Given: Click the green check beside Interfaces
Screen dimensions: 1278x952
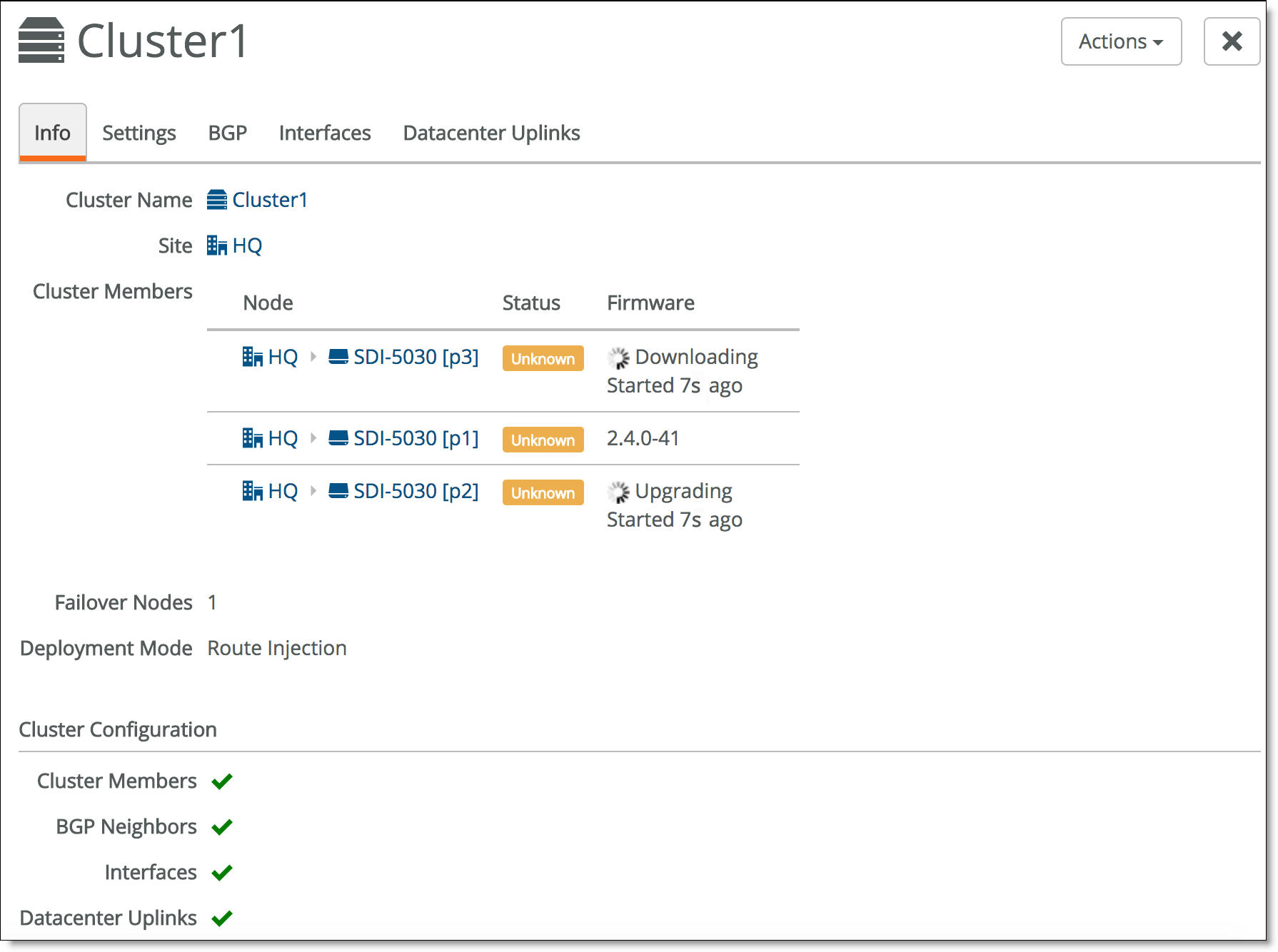Looking at the screenshot, I should (x=222, y=873).
